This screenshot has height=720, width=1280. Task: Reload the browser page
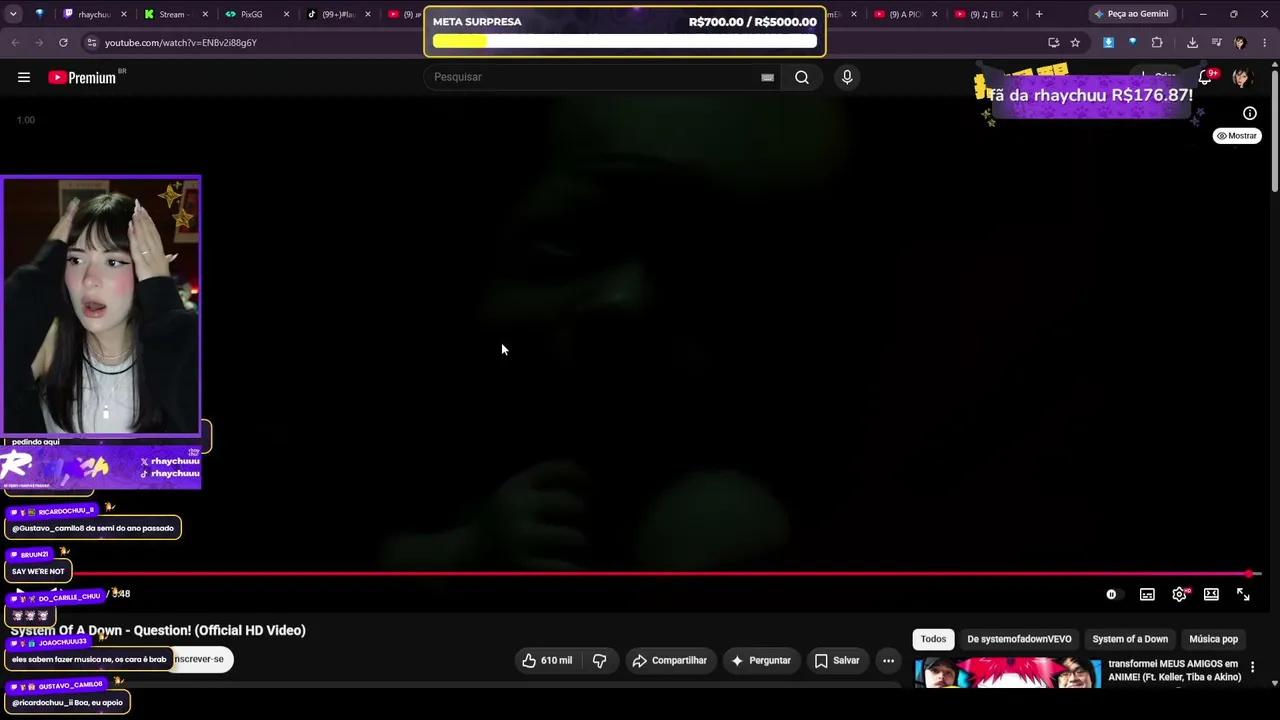point(63,42)
